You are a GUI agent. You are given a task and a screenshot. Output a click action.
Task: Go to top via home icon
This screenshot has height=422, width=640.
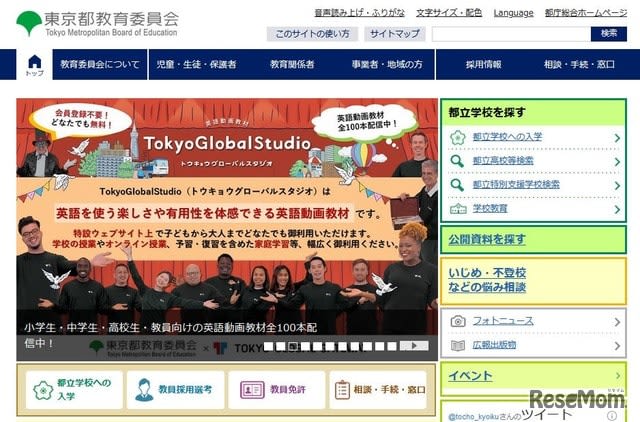click(x=35, y=65)
